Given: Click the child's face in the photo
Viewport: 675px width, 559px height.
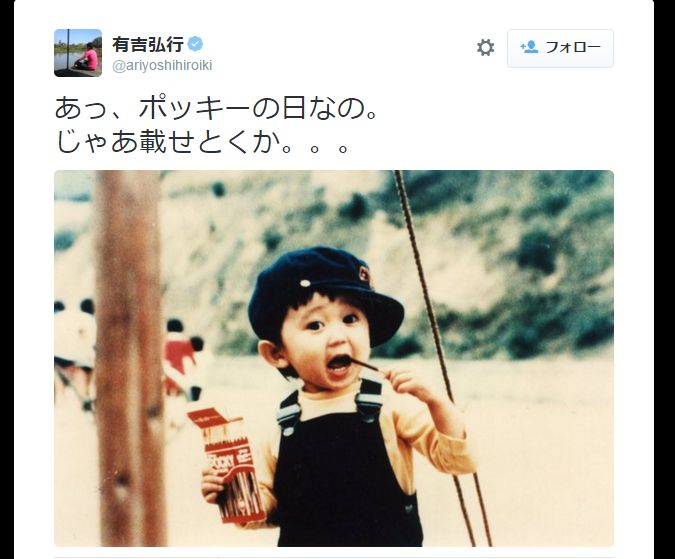Looking at the screenshot, I should coord(325,340).
